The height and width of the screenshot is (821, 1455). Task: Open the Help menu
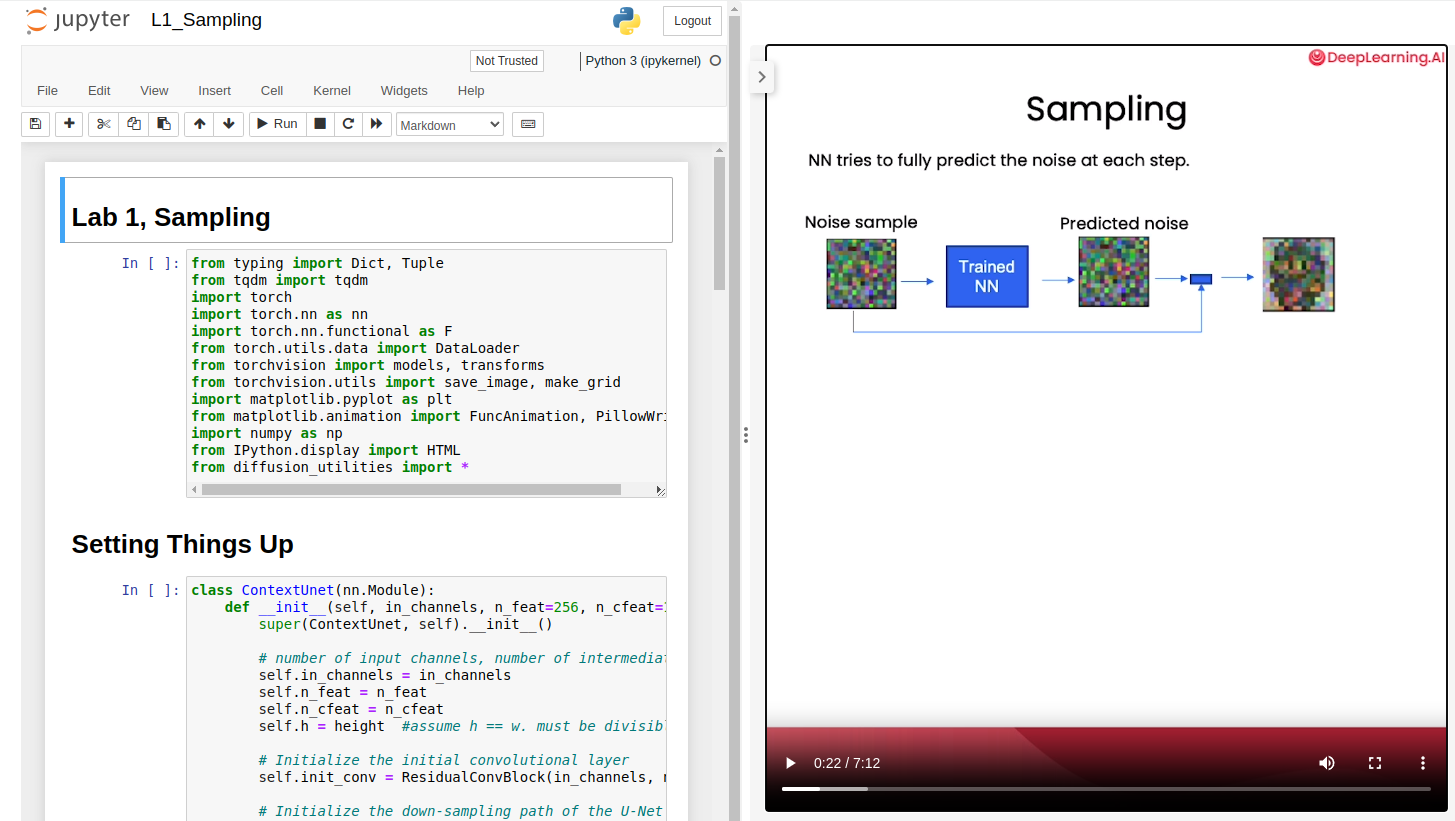471,90
